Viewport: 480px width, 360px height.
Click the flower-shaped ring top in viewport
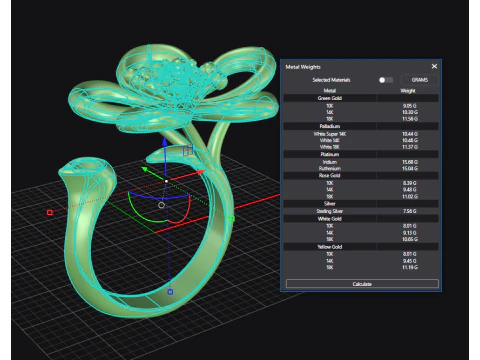pyautogui.click(x=173, y=88)
